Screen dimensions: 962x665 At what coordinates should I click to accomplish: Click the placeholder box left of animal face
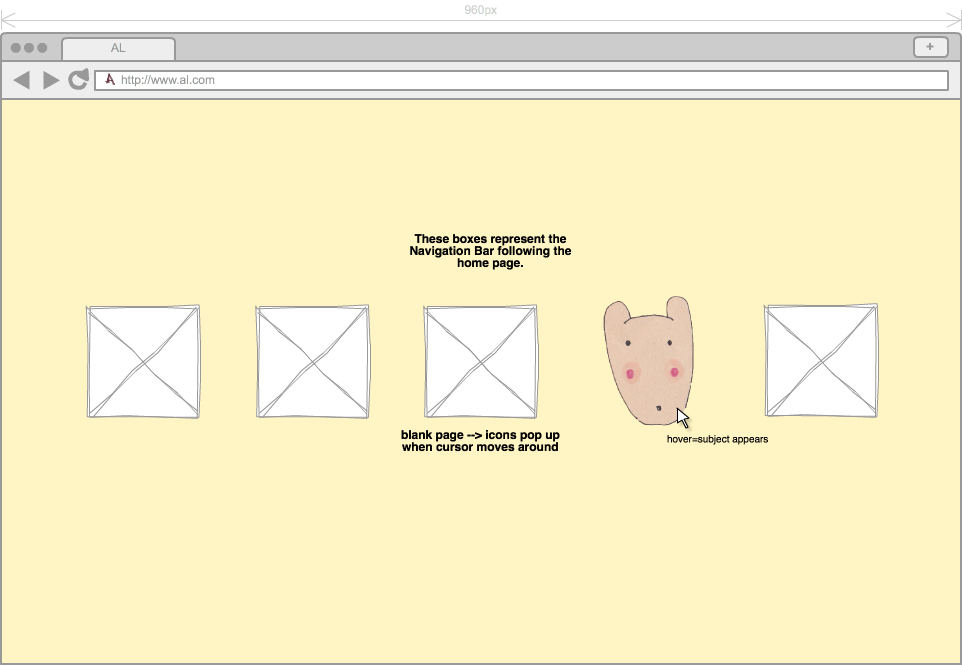[481, 361]
